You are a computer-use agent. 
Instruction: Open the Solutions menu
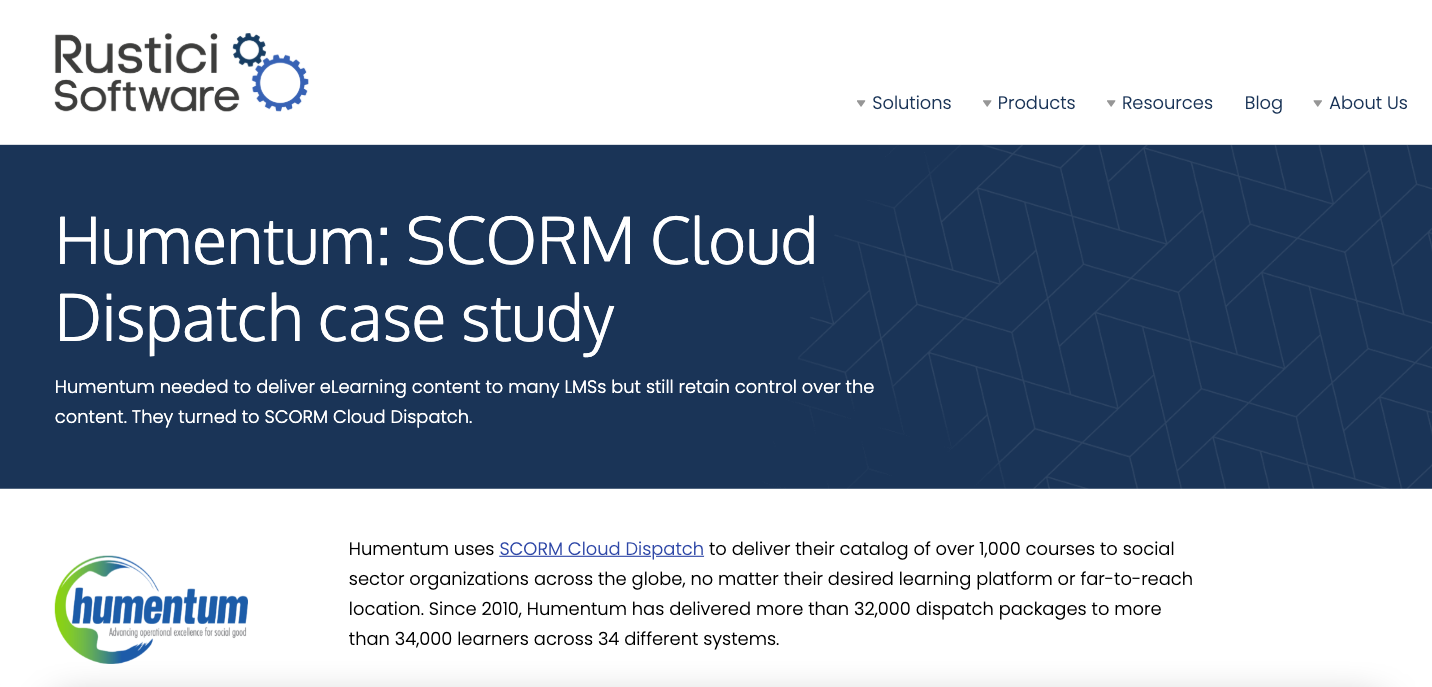(x=911, y=103)
